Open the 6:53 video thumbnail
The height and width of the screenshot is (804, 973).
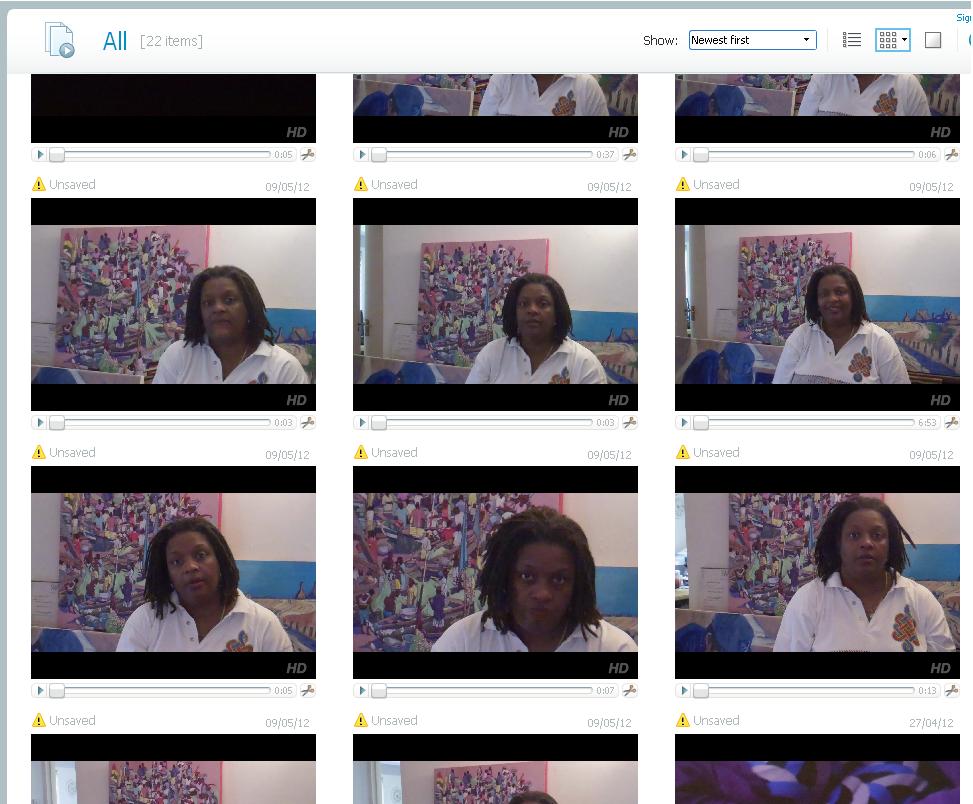(x=817, y=304)
